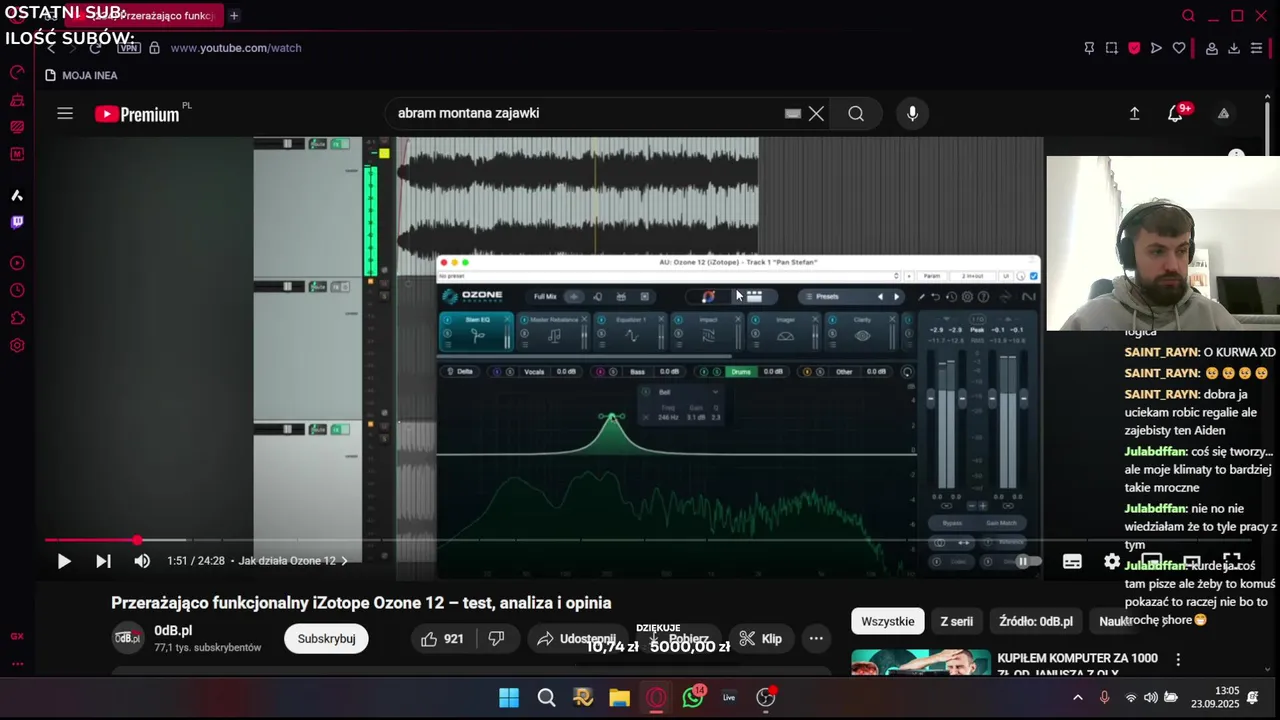
Task: Open the 0dB.pl channel avatar
Action: (127, 638)
